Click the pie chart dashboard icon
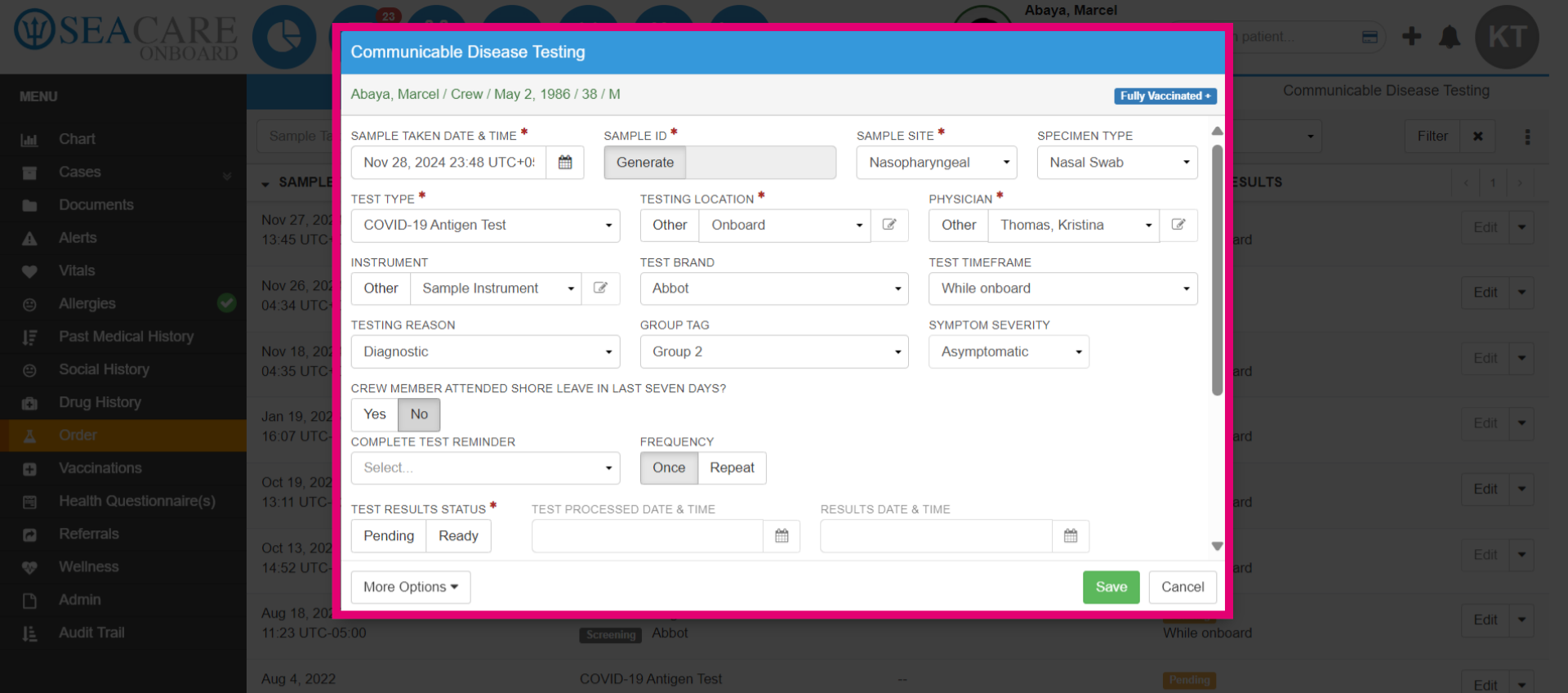The width and height of the screenshot is (1568, 693). (x=284, y=37)
